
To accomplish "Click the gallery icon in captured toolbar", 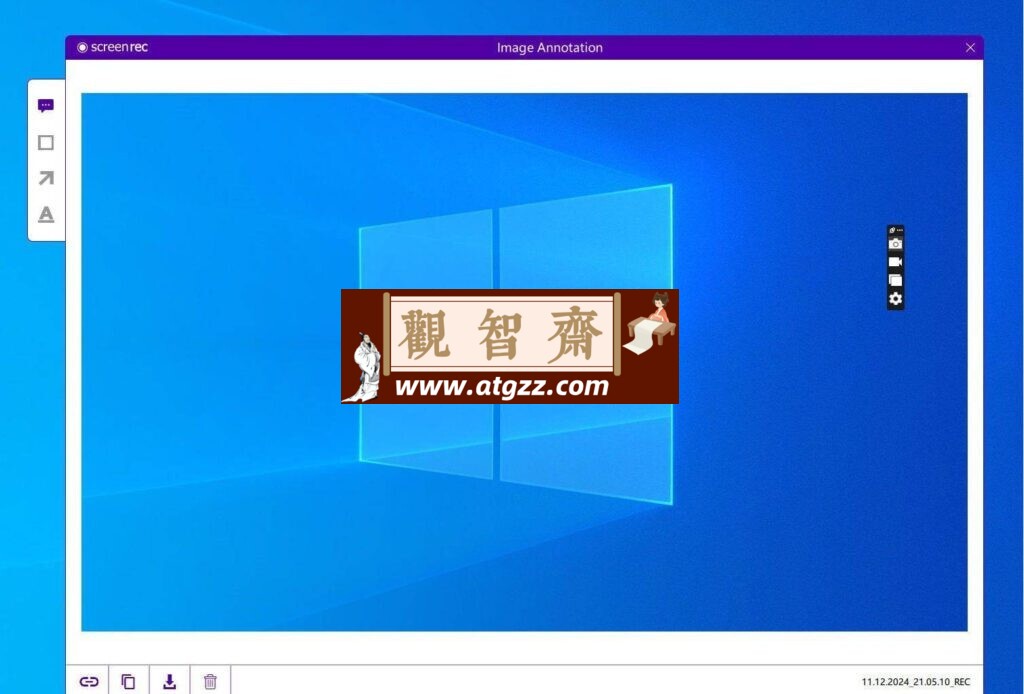I will (x=895, y=280).
